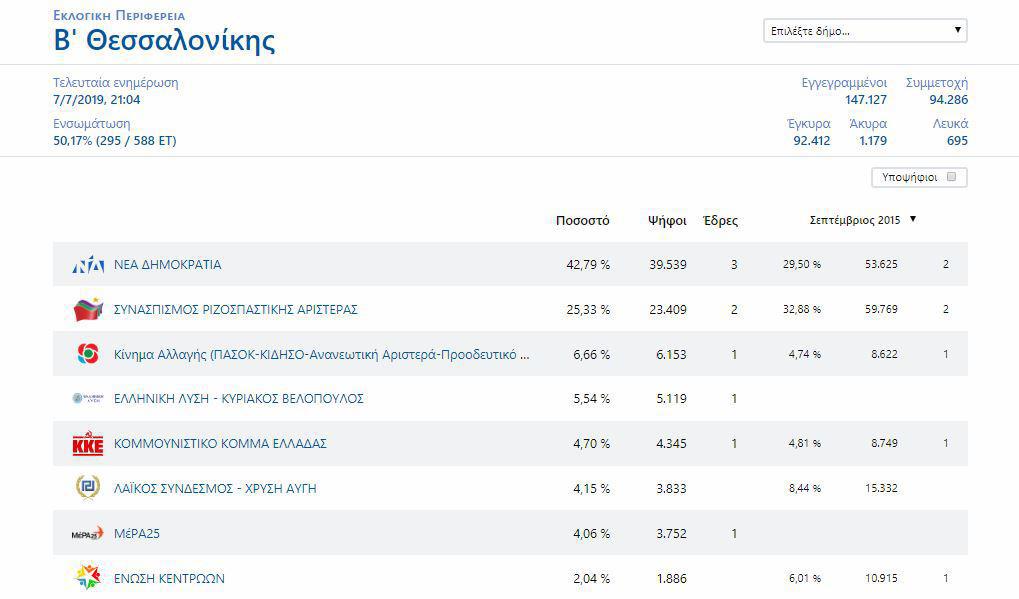This screenshot has width=1019, height=599.
Task: Click the Ποσοστό column header
Action: (x=582, y=221)
